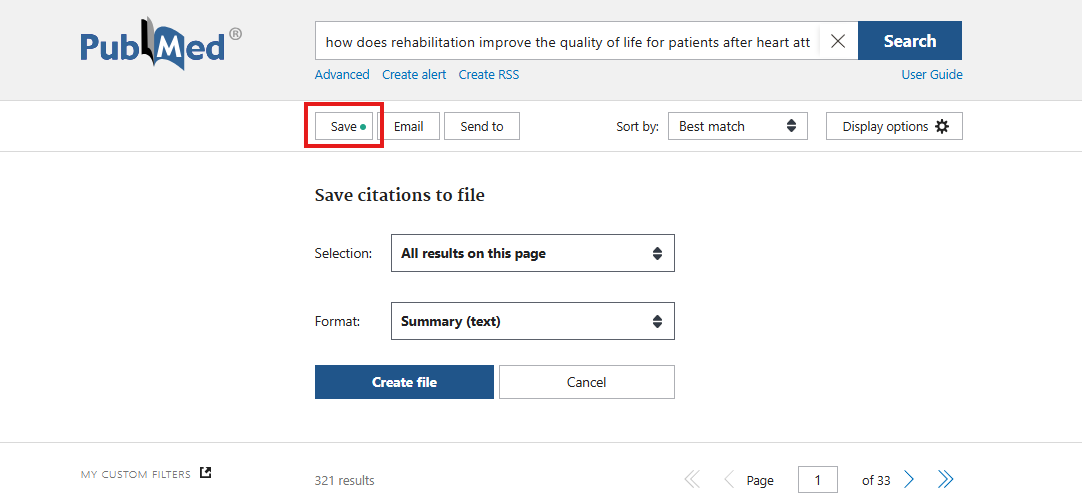Open the Advanced search link
This screenshot has height=504, width=1082.
pyautogui.click(x=342, y=75)
